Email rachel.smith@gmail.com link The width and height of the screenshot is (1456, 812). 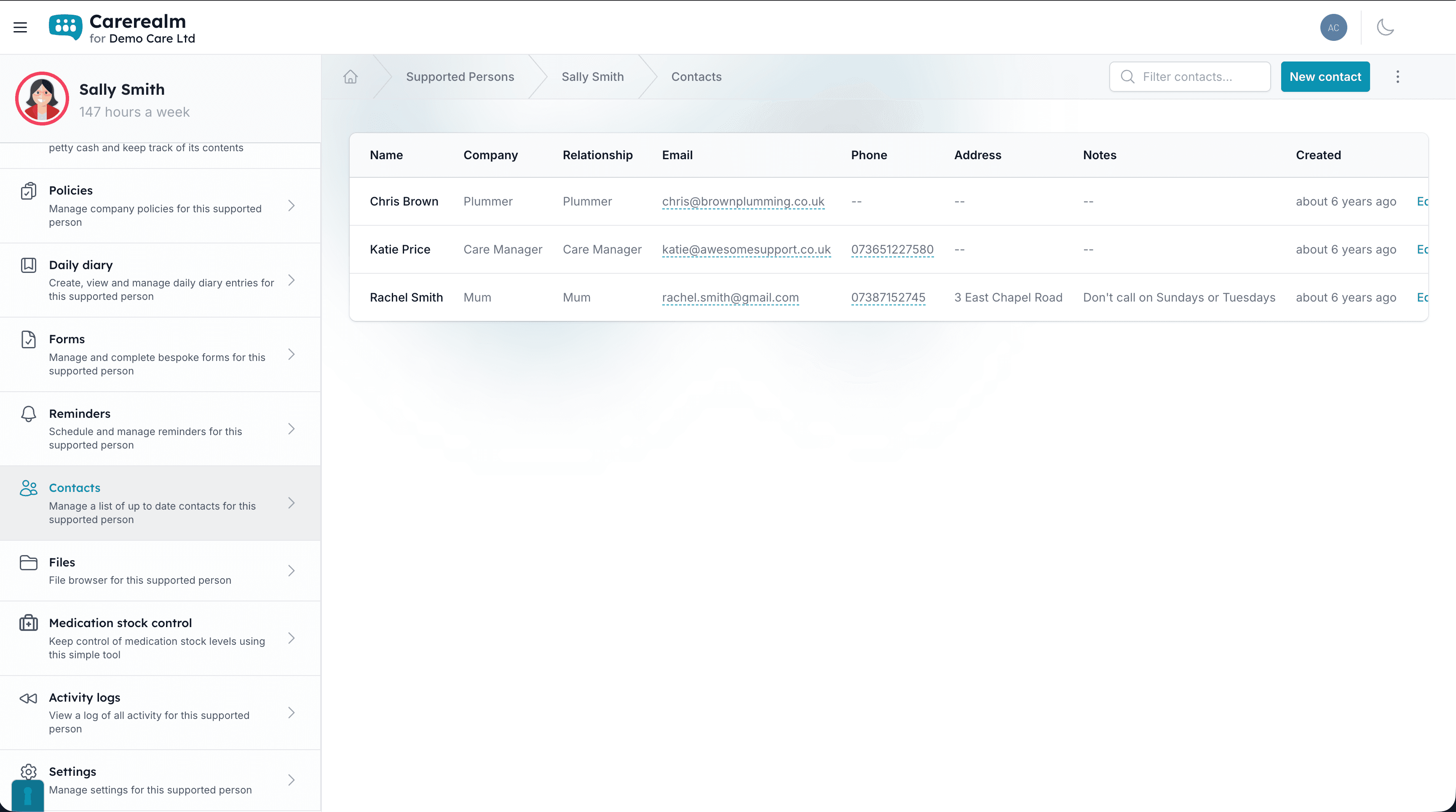tap(730, 298)
